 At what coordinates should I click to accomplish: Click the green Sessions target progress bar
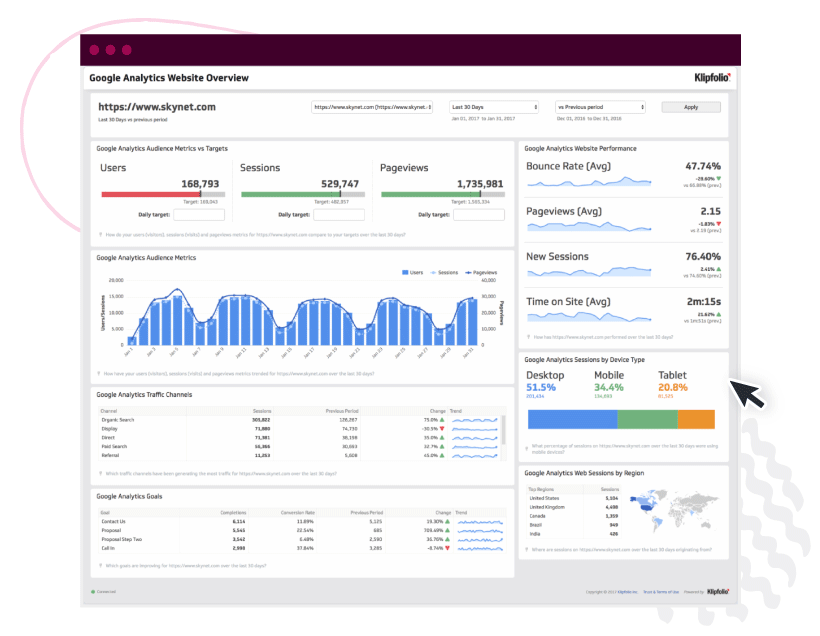click(x=291, y=195)
